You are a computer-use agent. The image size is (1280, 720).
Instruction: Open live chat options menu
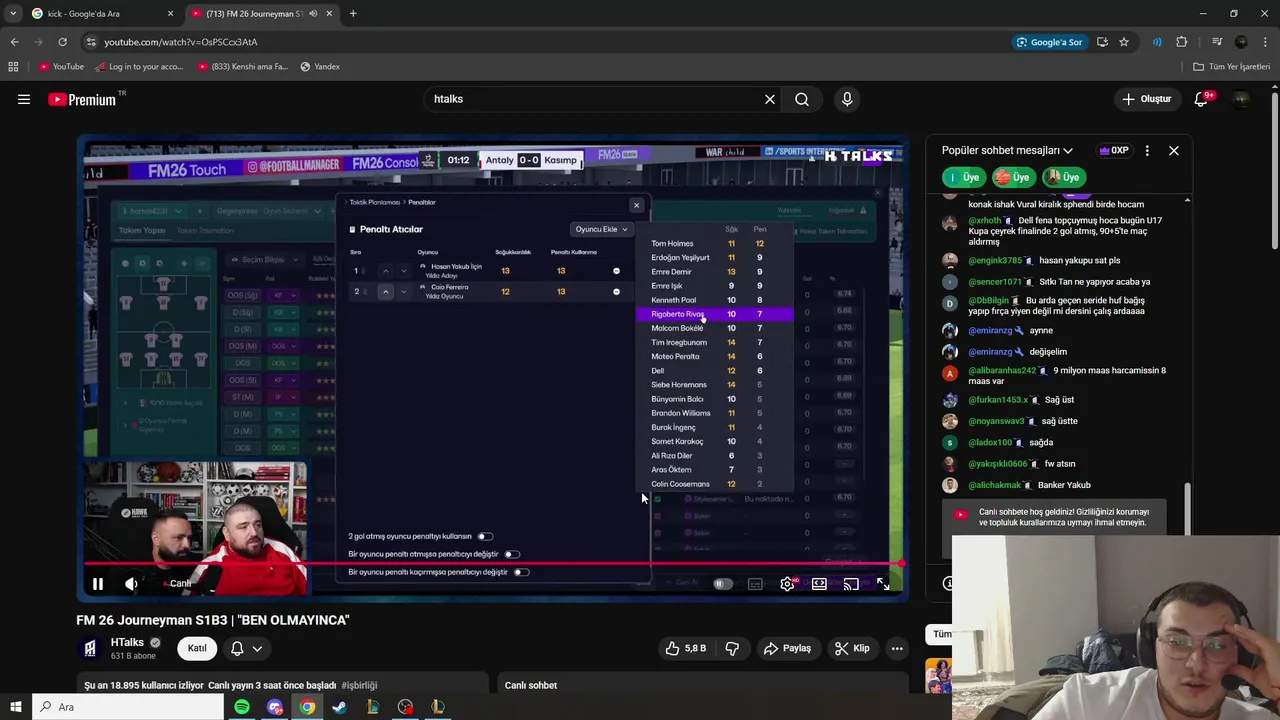(1147, 151)
